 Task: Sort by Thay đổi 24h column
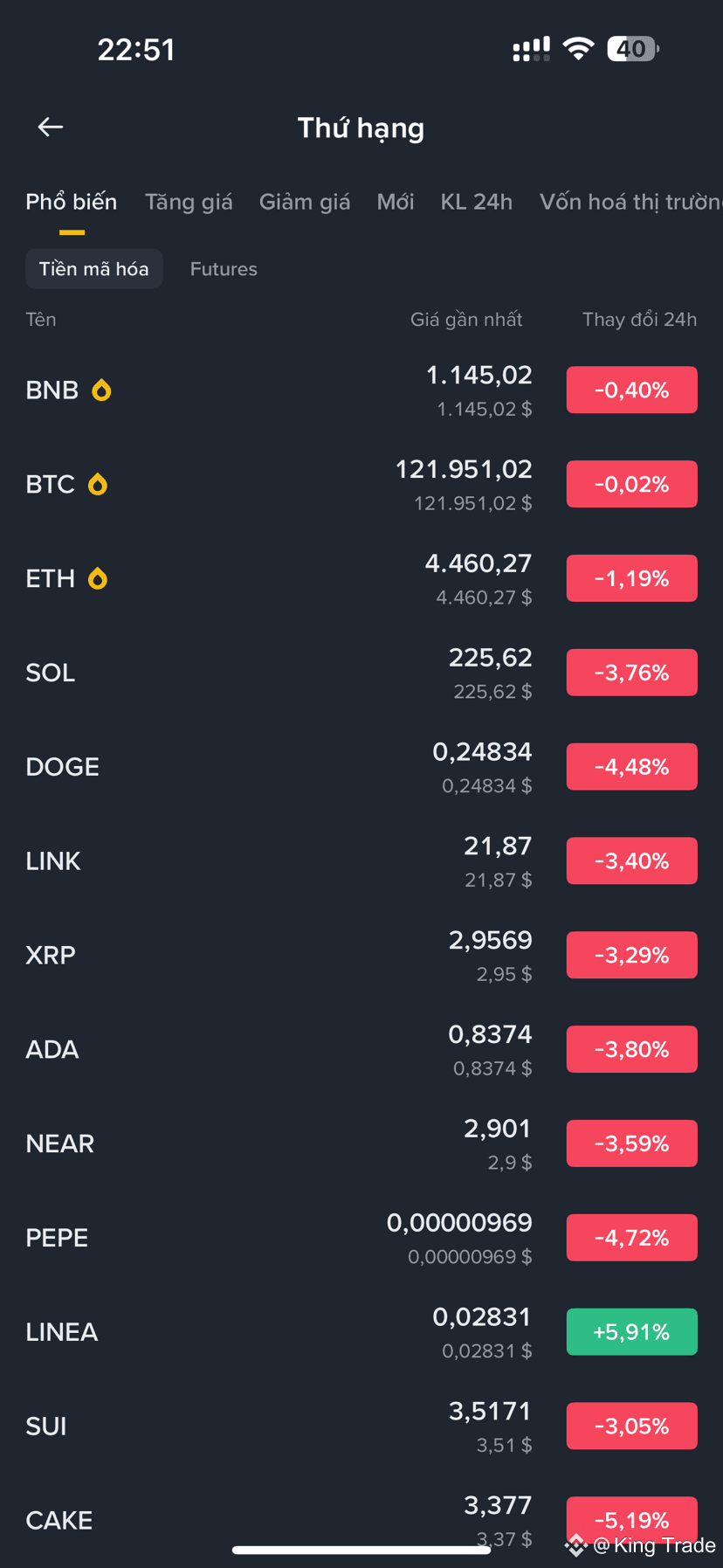click(x=639, y=320)
